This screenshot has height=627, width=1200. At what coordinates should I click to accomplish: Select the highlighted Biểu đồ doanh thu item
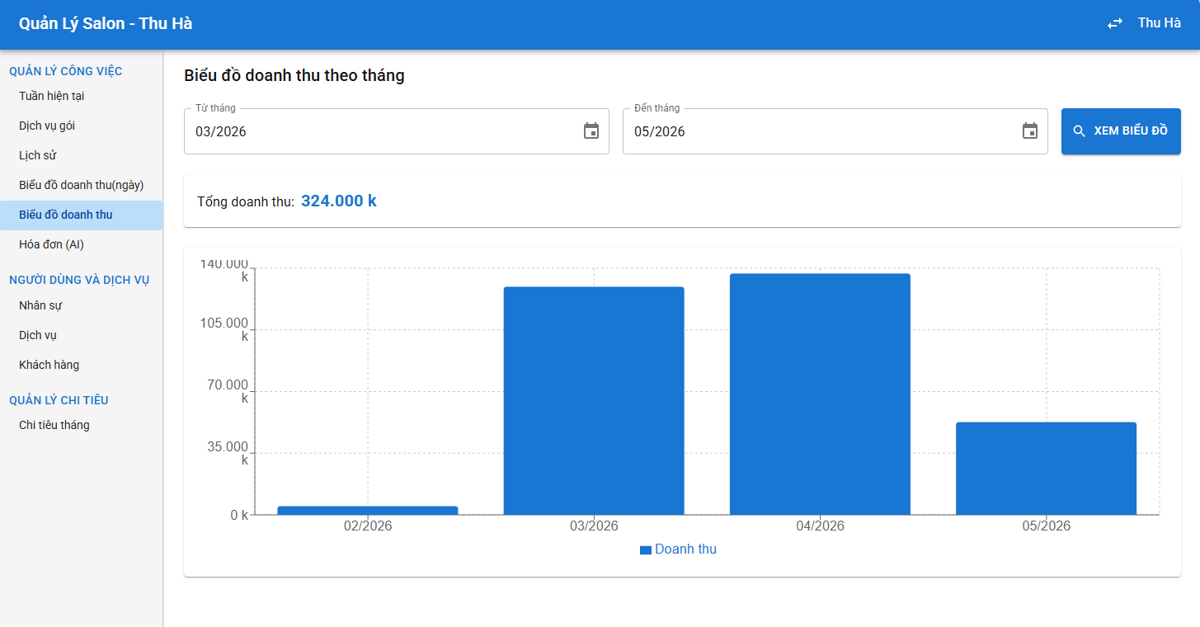tap(81, 215)
